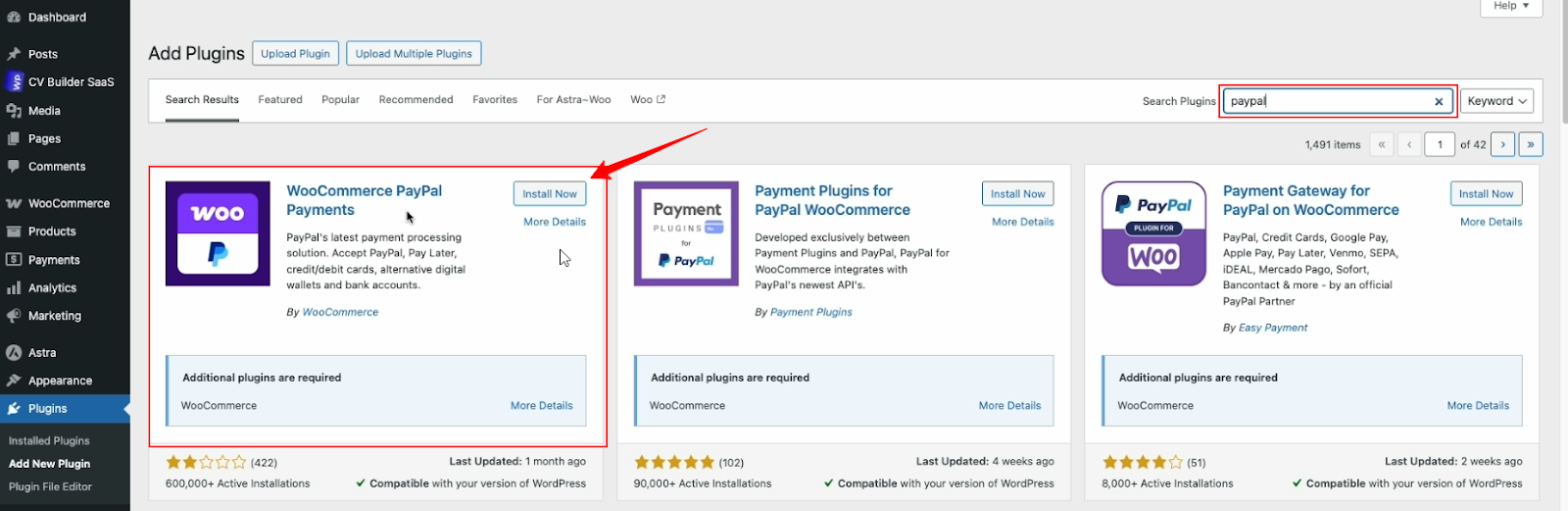Go to next page of results
The width and height of the screenshot is (1568, 511).
[x=1503, y=144]
